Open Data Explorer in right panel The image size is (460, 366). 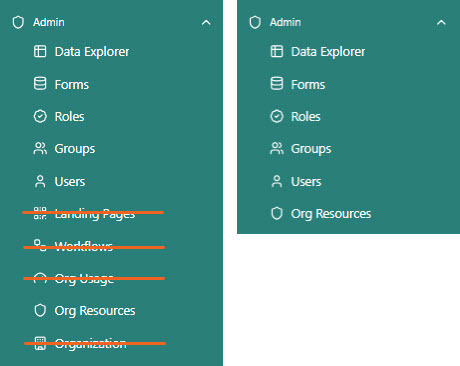[x=328, y=52]
